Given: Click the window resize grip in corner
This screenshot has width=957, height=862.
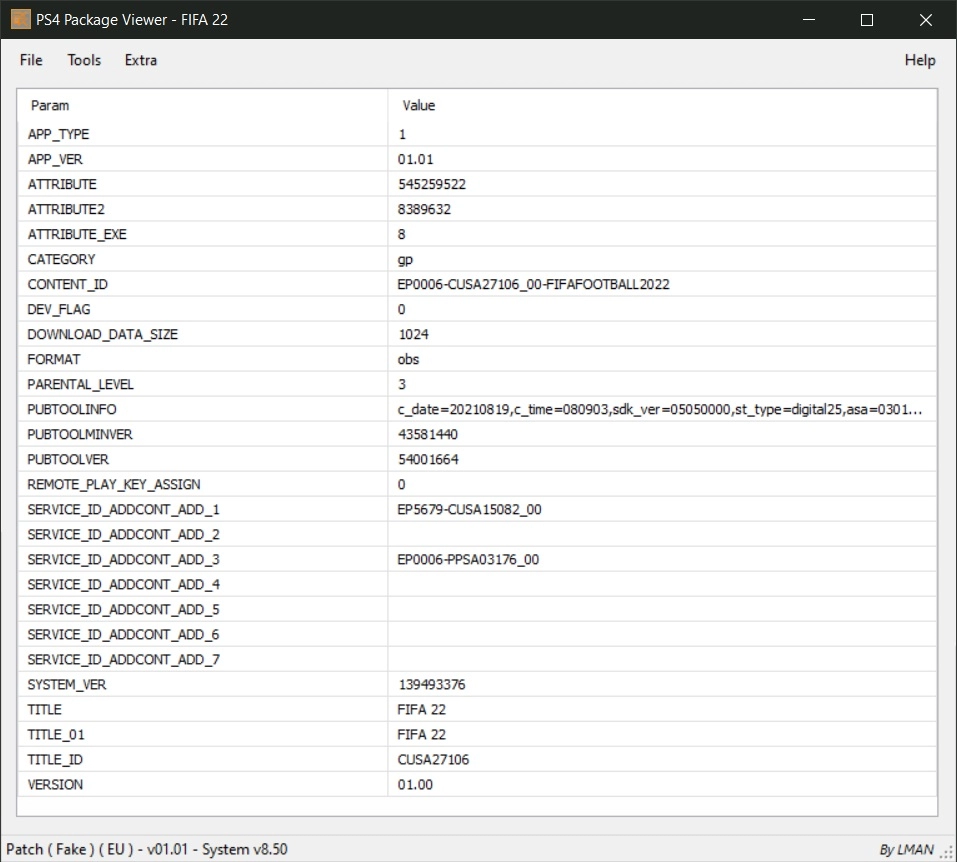Looking at the screenshot, I should 947,852.
